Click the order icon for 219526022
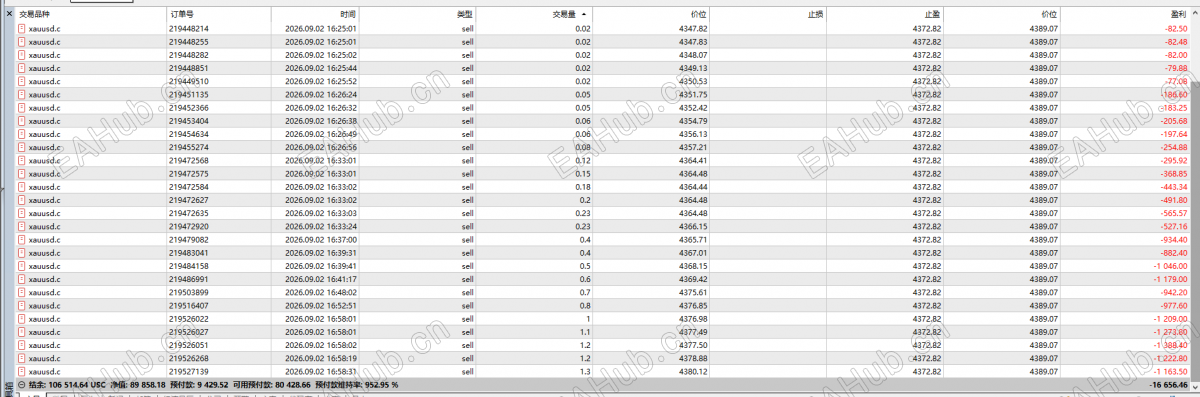 click(22, 319)
